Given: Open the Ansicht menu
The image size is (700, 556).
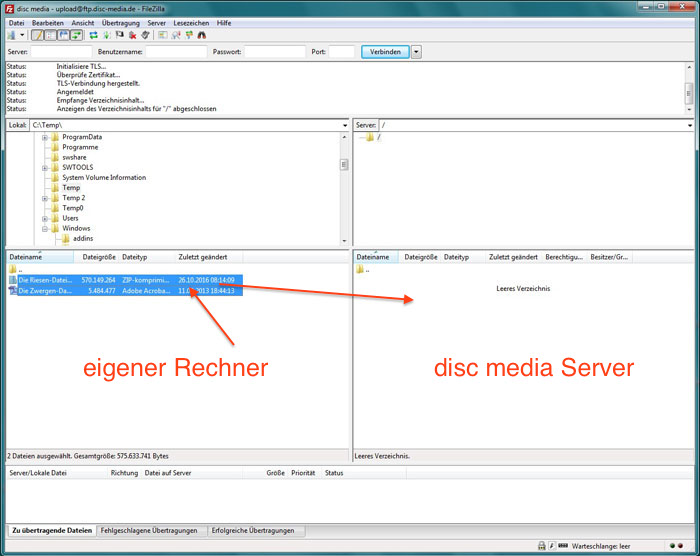Looking at the screenshot, I should [x=83, y=23].
